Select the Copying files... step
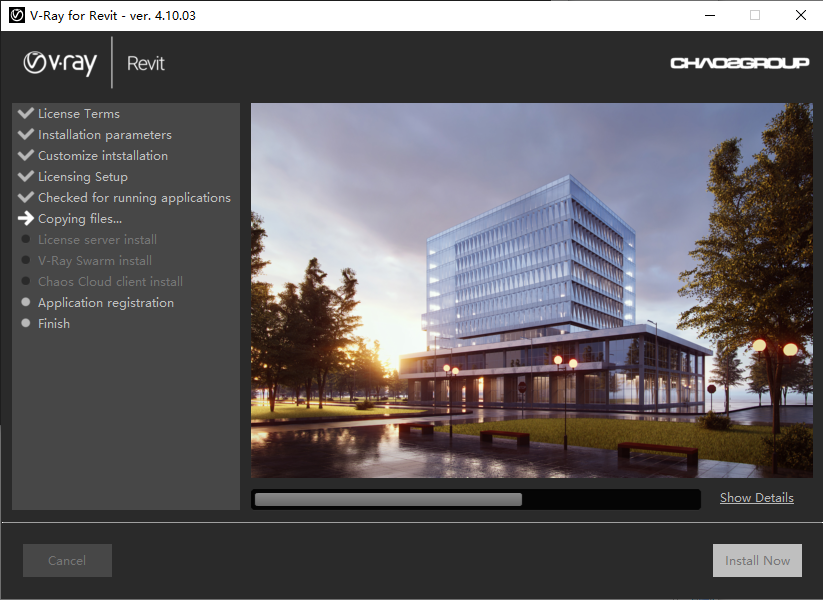The width and height of the screenshot is (823, 600). pos(80,219)
